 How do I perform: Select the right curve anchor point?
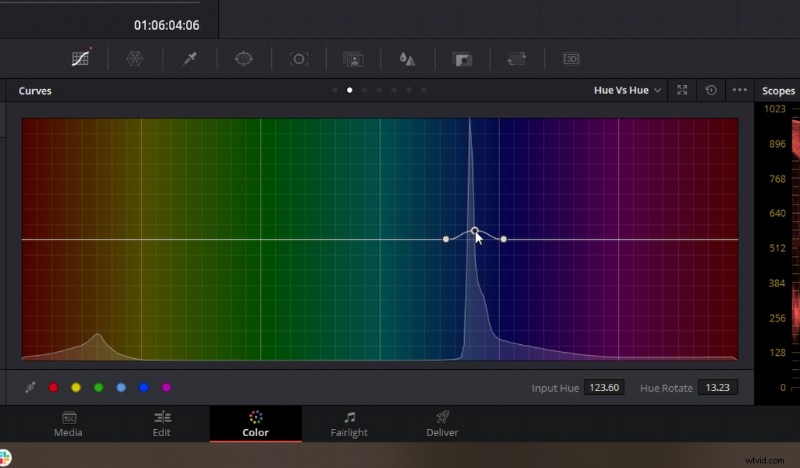point(504,239)
